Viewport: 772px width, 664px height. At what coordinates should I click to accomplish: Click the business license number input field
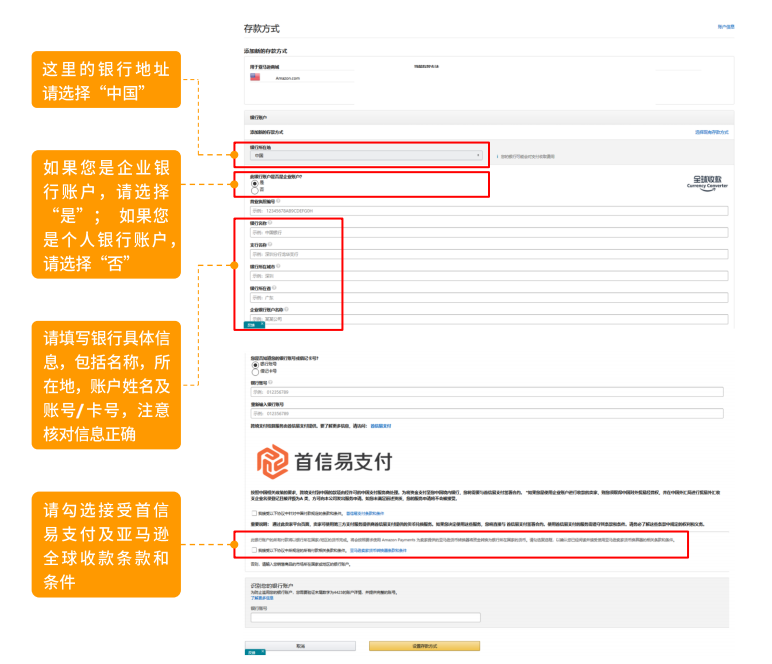(489, 211)
